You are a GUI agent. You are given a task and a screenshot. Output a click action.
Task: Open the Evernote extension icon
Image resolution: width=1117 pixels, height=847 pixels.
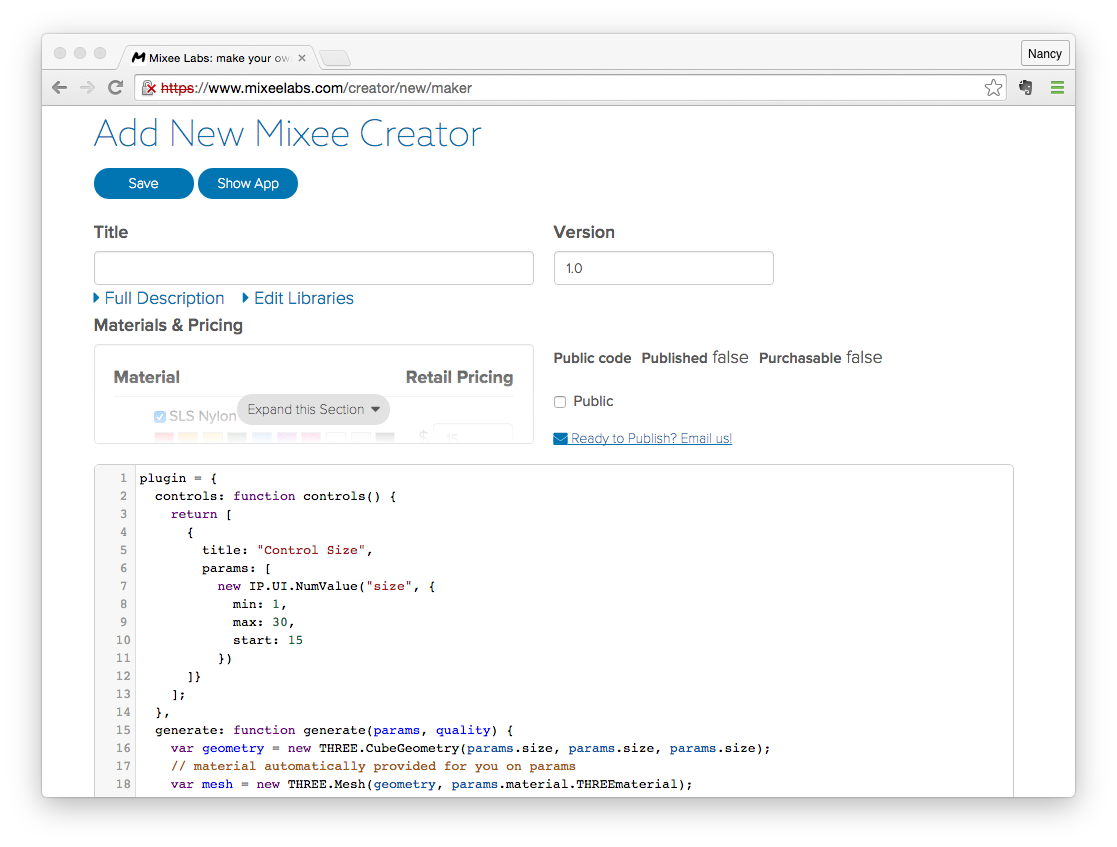pyautogui.click(x=1025, y=88)
